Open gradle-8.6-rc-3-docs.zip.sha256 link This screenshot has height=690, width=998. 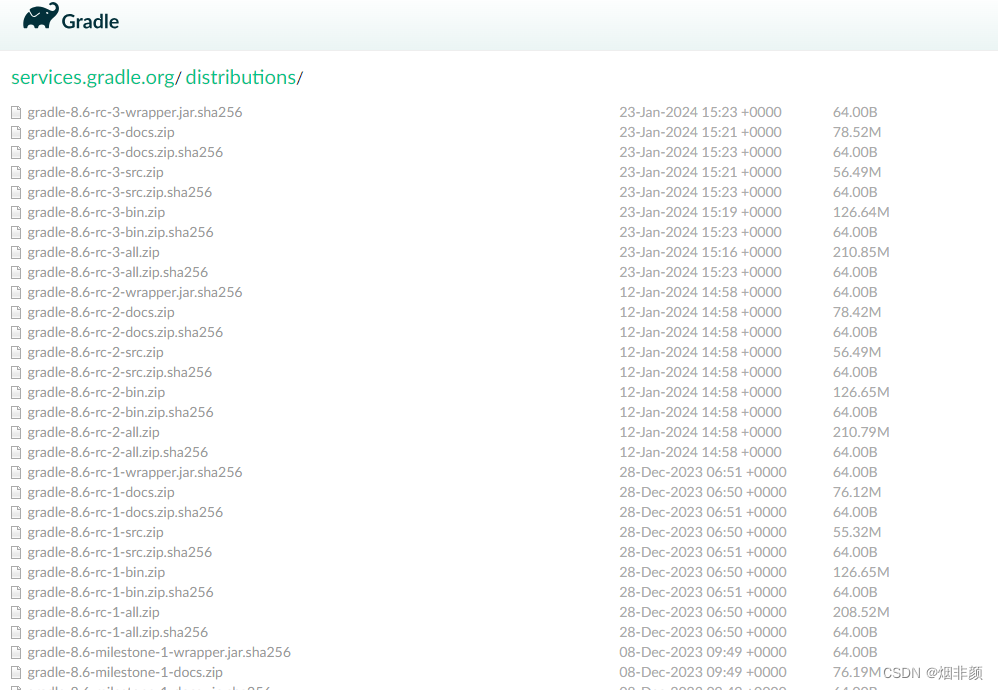coord(125,152)
